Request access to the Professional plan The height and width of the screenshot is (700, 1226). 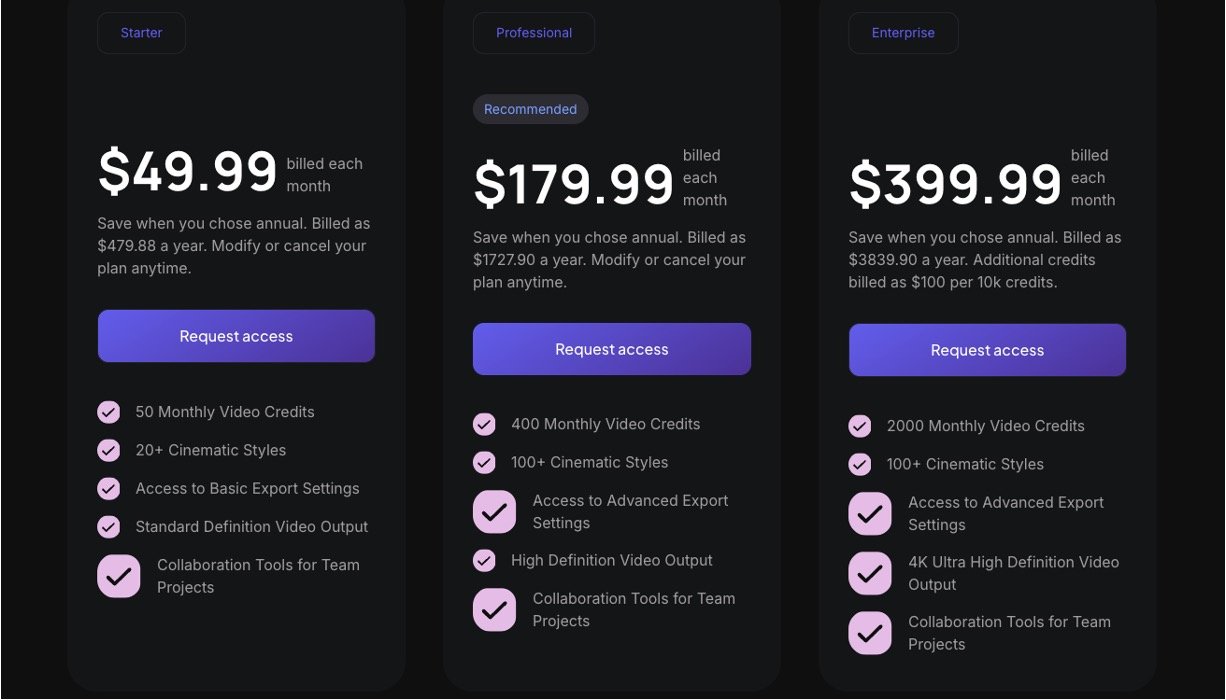click(612, 349)
